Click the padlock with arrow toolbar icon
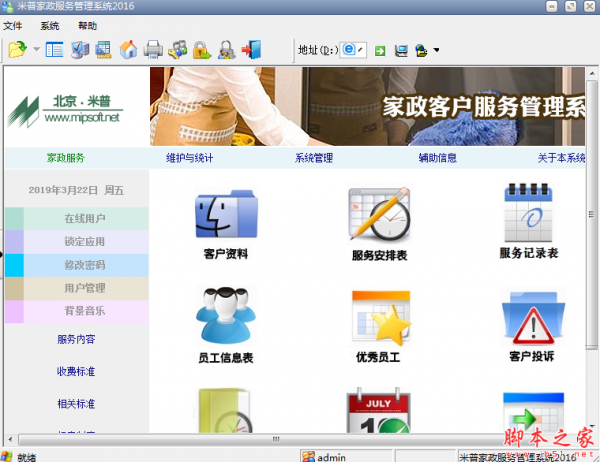The width and height of the screenshot is (600, 462). point(202,50)
